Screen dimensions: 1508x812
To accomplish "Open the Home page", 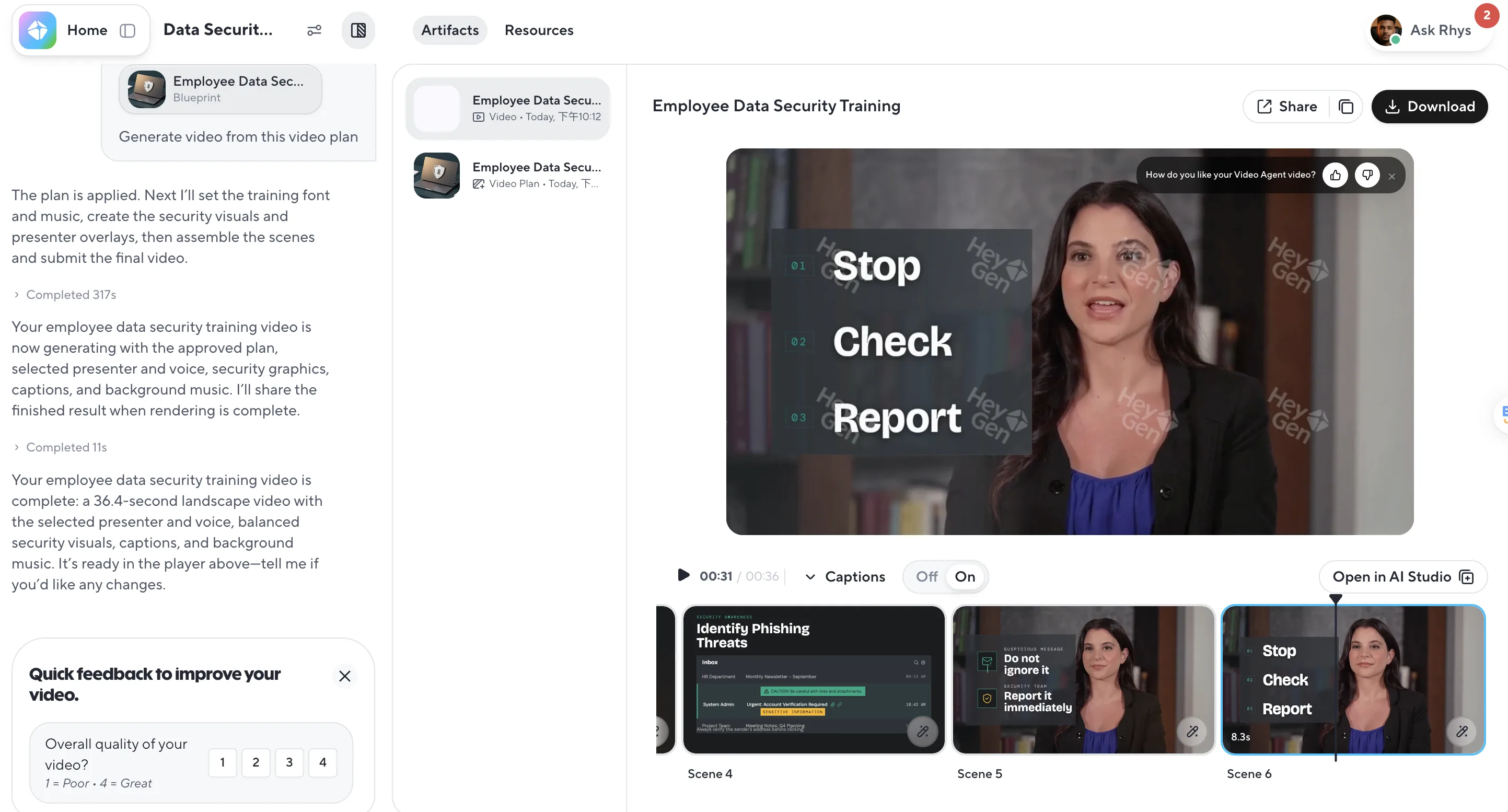I will pyautogui.click(x=87, y=30).
